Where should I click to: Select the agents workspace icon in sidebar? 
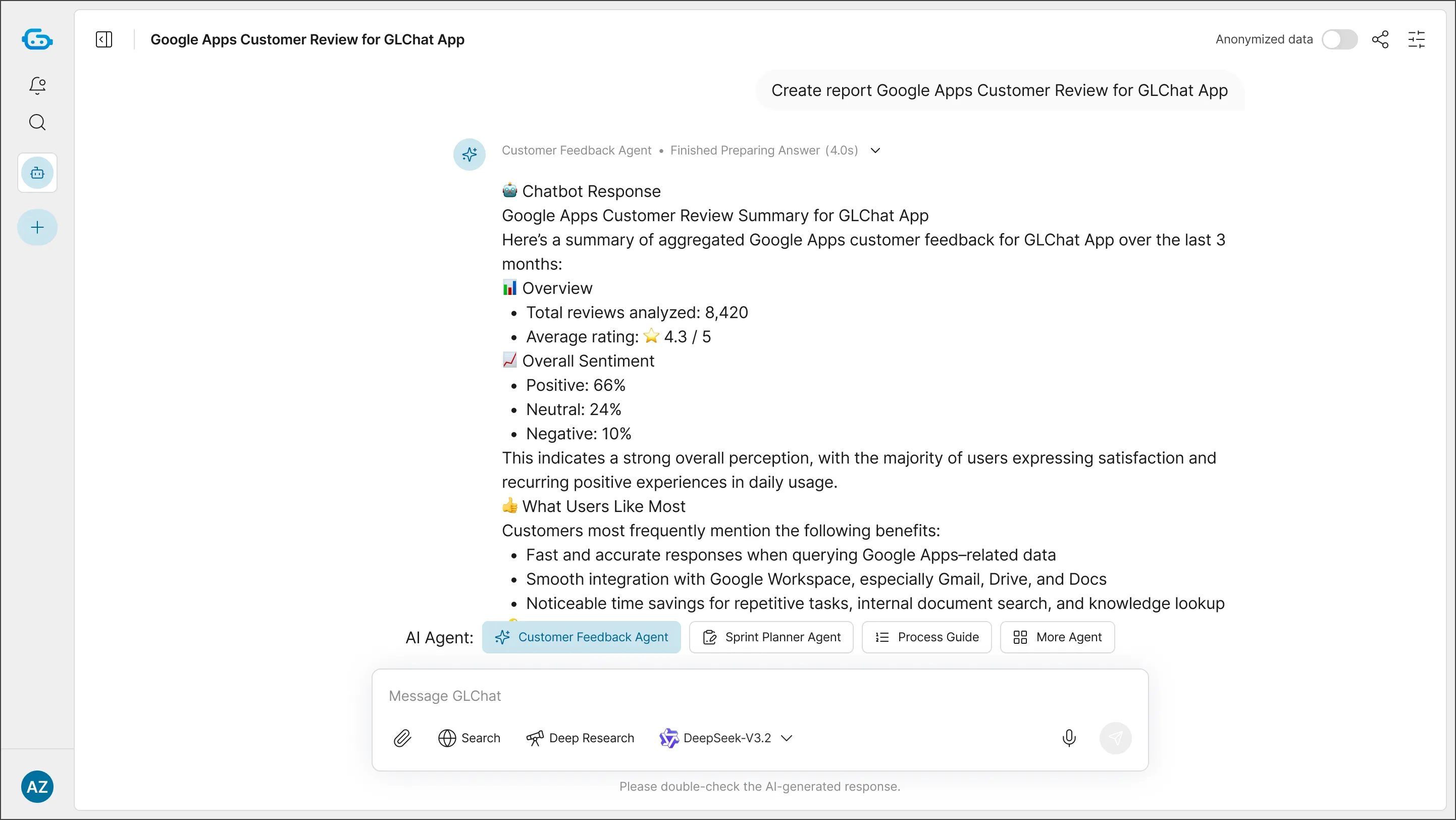37,173
